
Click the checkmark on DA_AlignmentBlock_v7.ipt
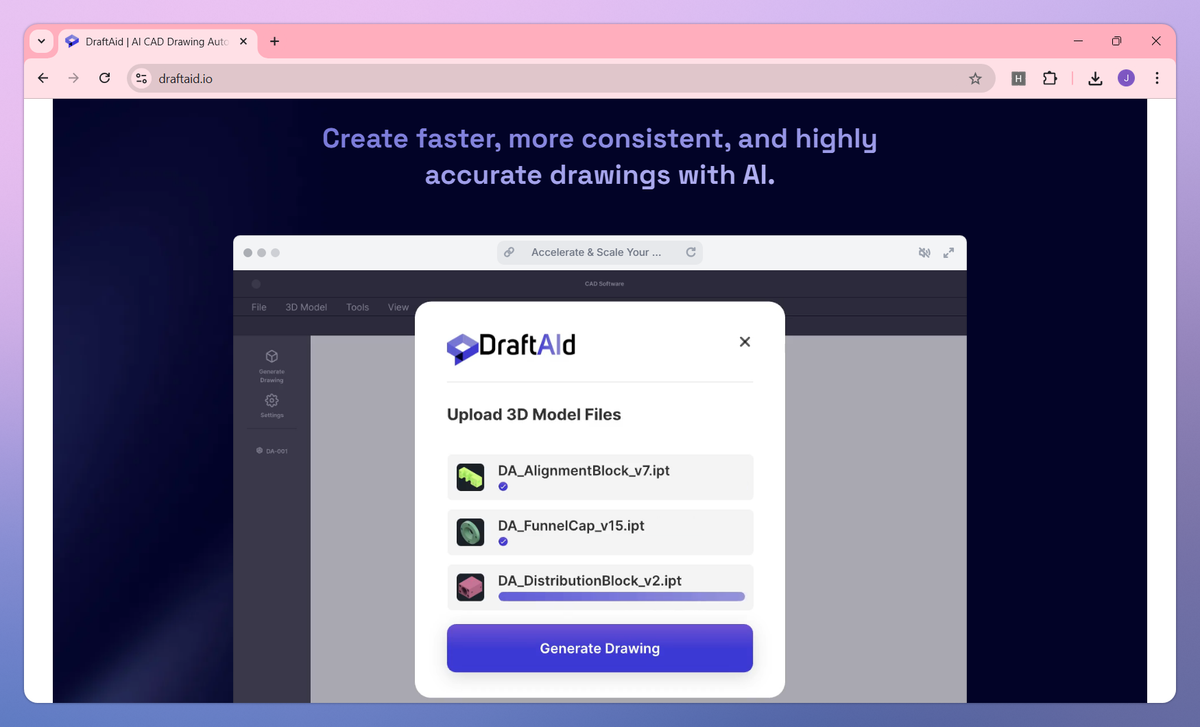pyautogui.click(x=503, y=487)
